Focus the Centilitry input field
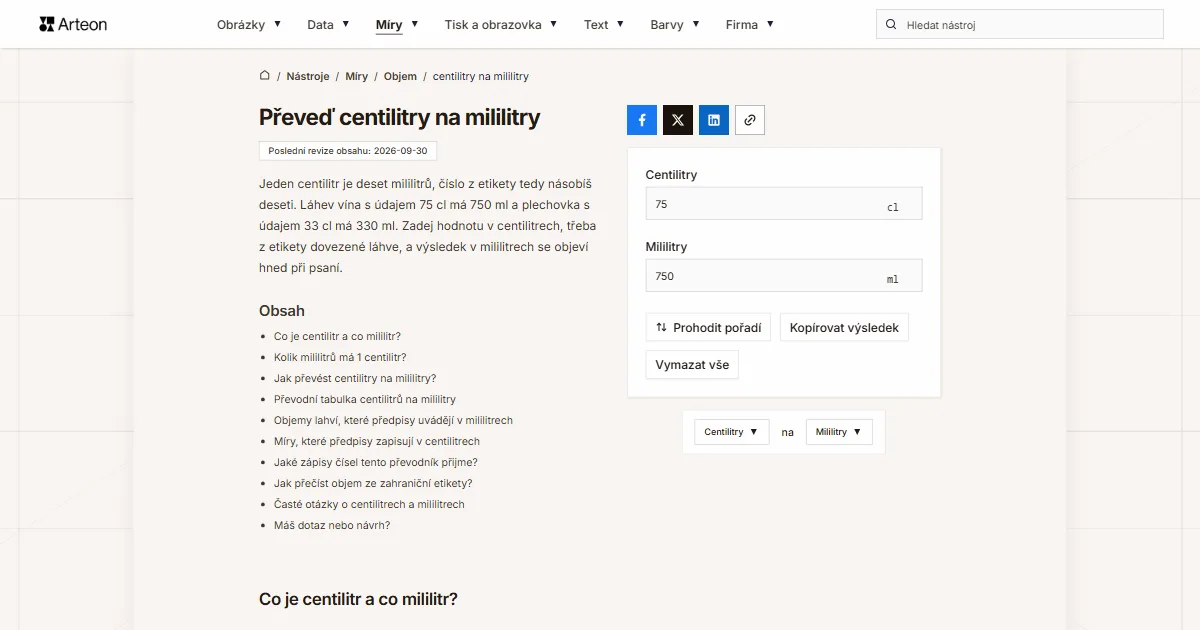This screenshot has width=1200, height=630. [784, 204]
